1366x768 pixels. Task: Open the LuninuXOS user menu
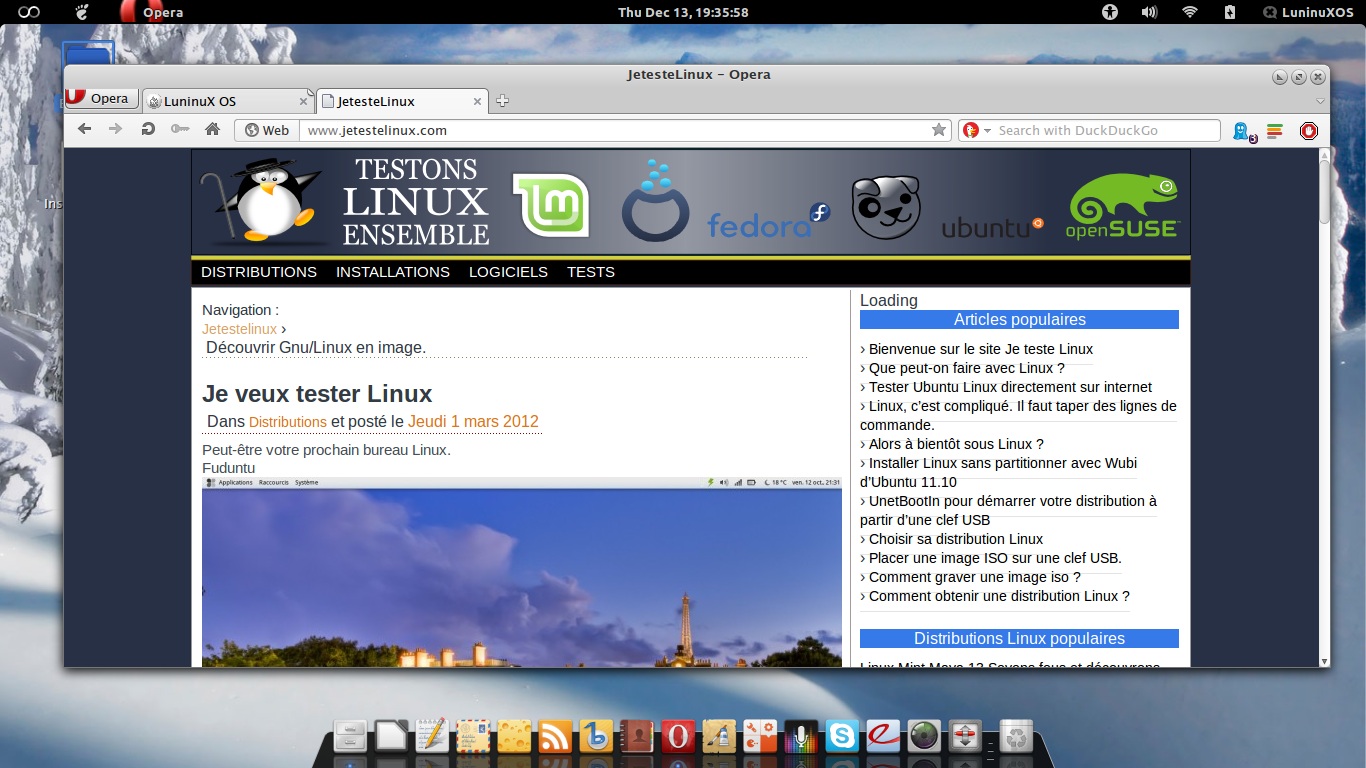(1310, 12)
